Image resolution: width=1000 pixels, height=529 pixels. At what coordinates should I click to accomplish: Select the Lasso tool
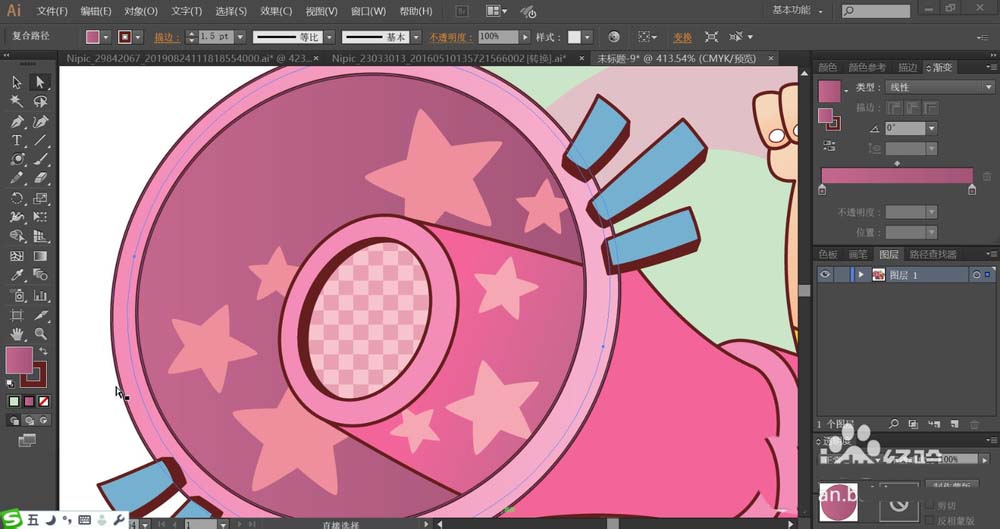(x=40, y=102)
